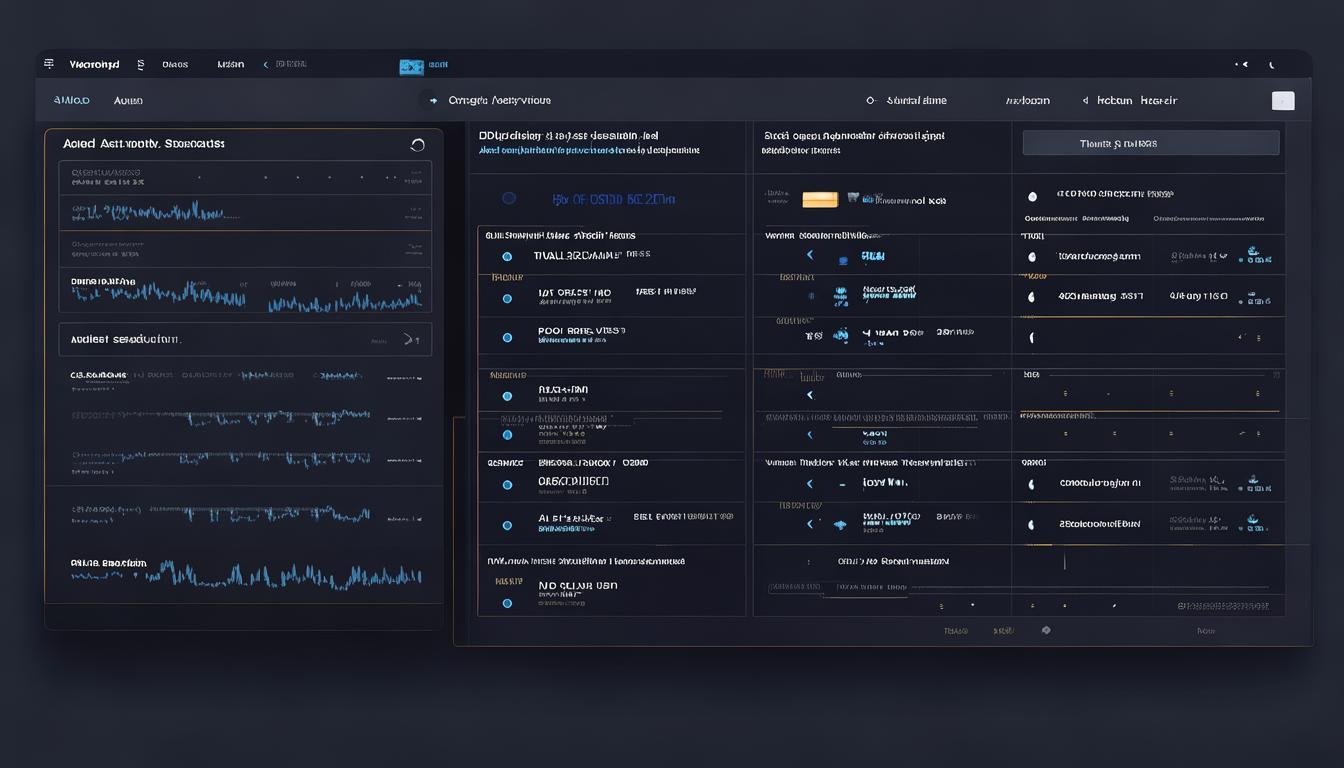
Task: Click the "ıvdoan" link in the toolbar
Action: (1027, 100)
